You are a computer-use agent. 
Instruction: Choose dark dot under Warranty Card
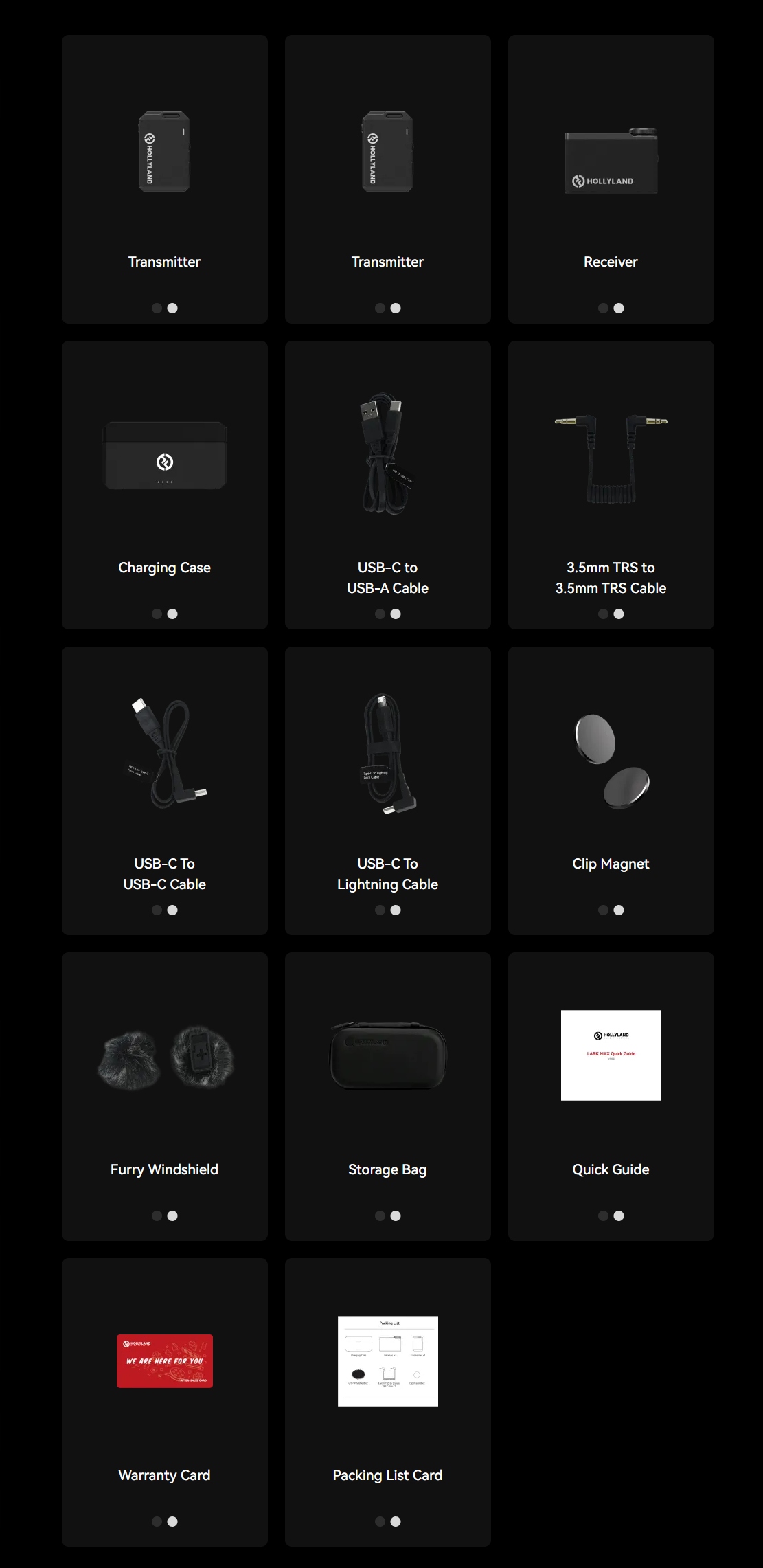point(157,1521)
